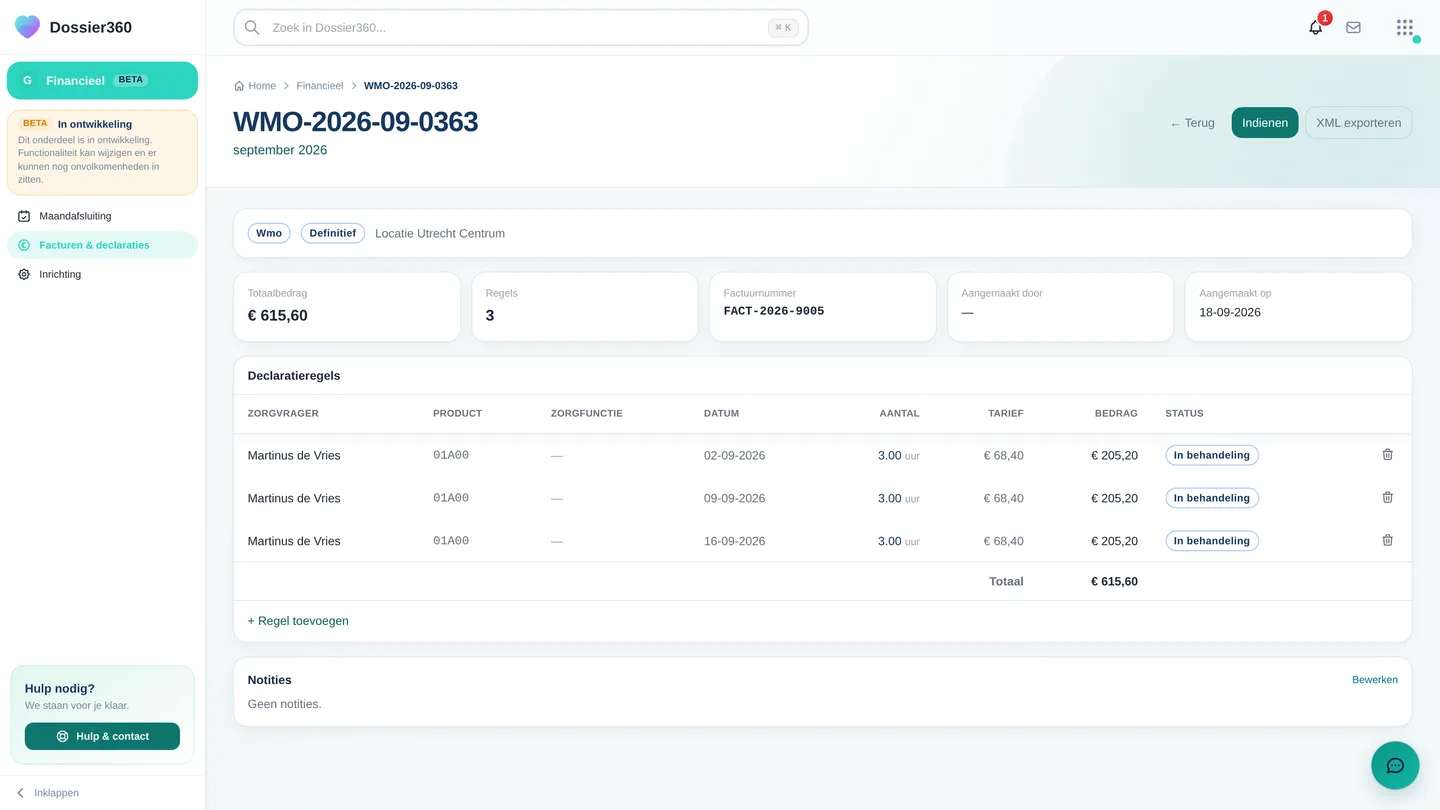Click the Zorgvrager column header
Viewport: 1440px width, 810px height.
click(283, 413)
